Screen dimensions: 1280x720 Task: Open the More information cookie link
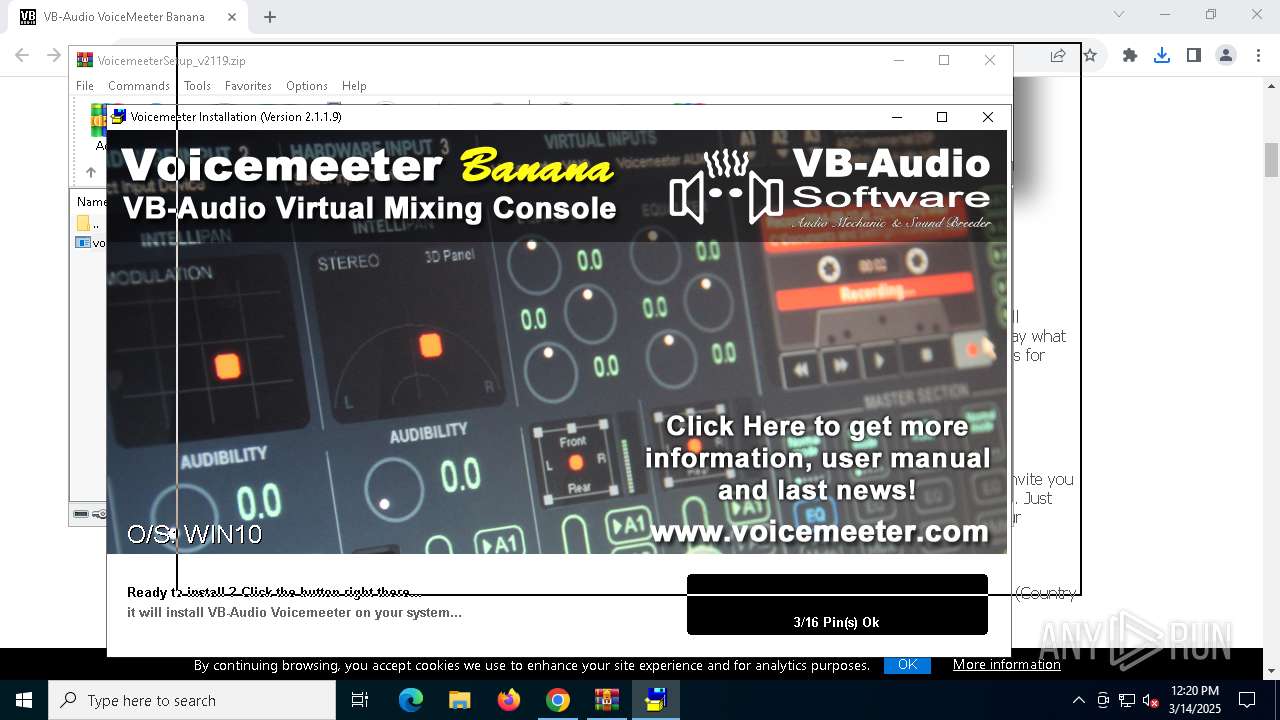(x=1006, y=665)
